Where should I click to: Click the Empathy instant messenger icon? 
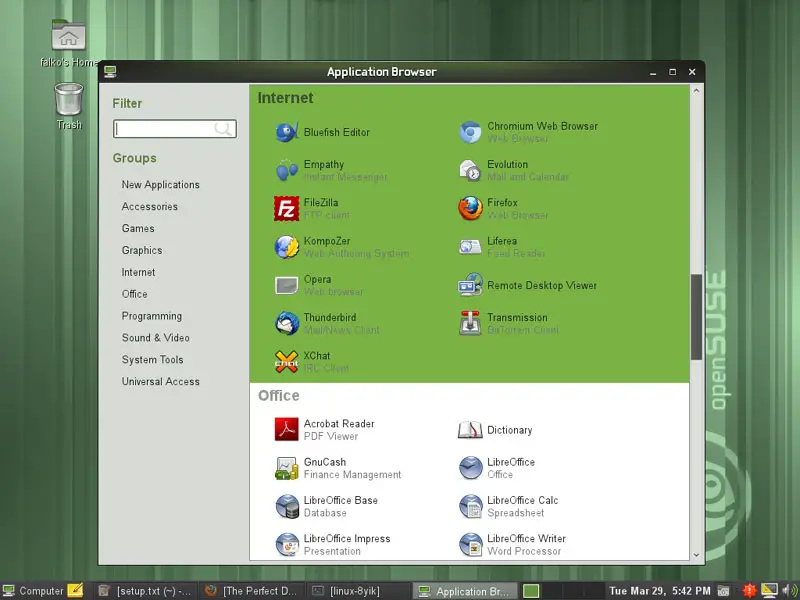[x=287, y=170]
